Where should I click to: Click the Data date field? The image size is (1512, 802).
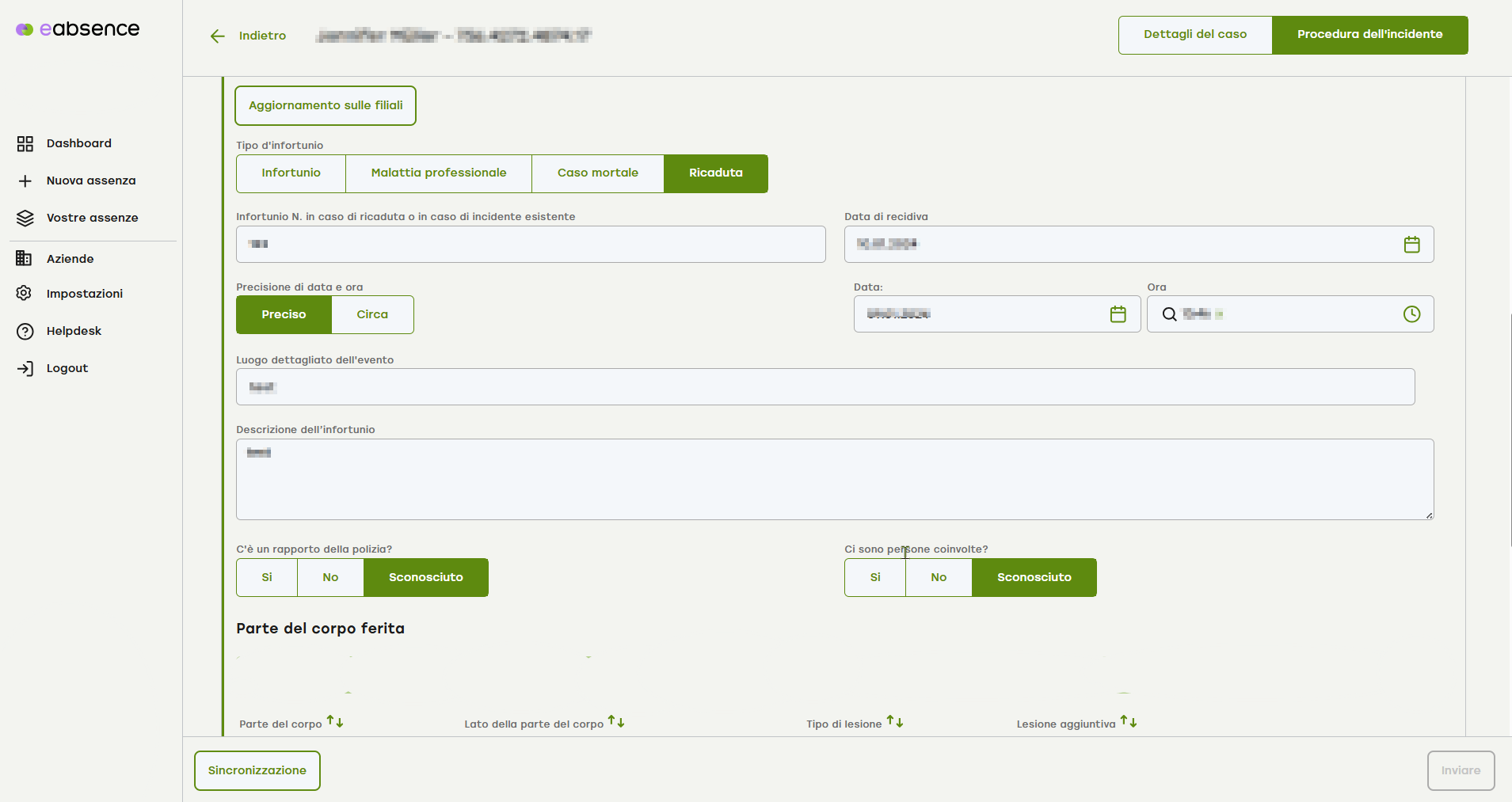pyautogui.click(x=997, y=314)
